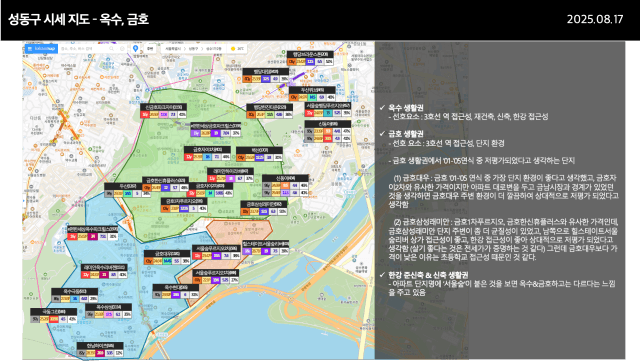Select the 한남하이츠 price label
This screenshot has width=640, height=361.
pos(100,349)
